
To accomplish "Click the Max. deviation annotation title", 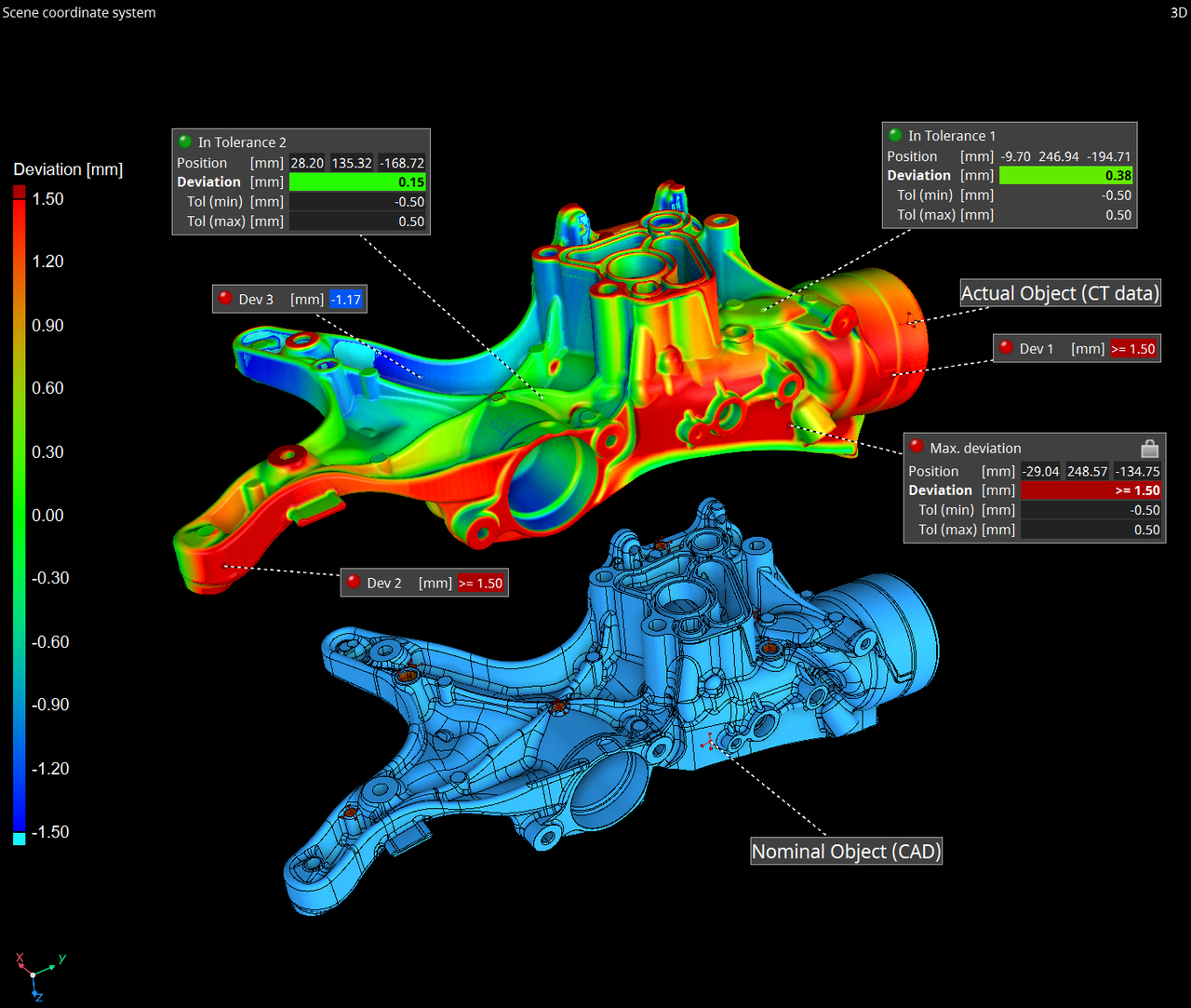I will pos(975,449).
